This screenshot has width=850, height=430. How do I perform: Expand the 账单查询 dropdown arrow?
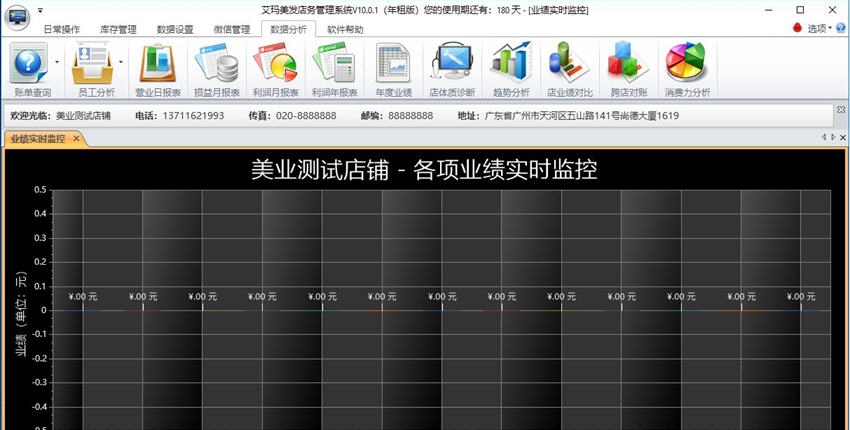57,62
